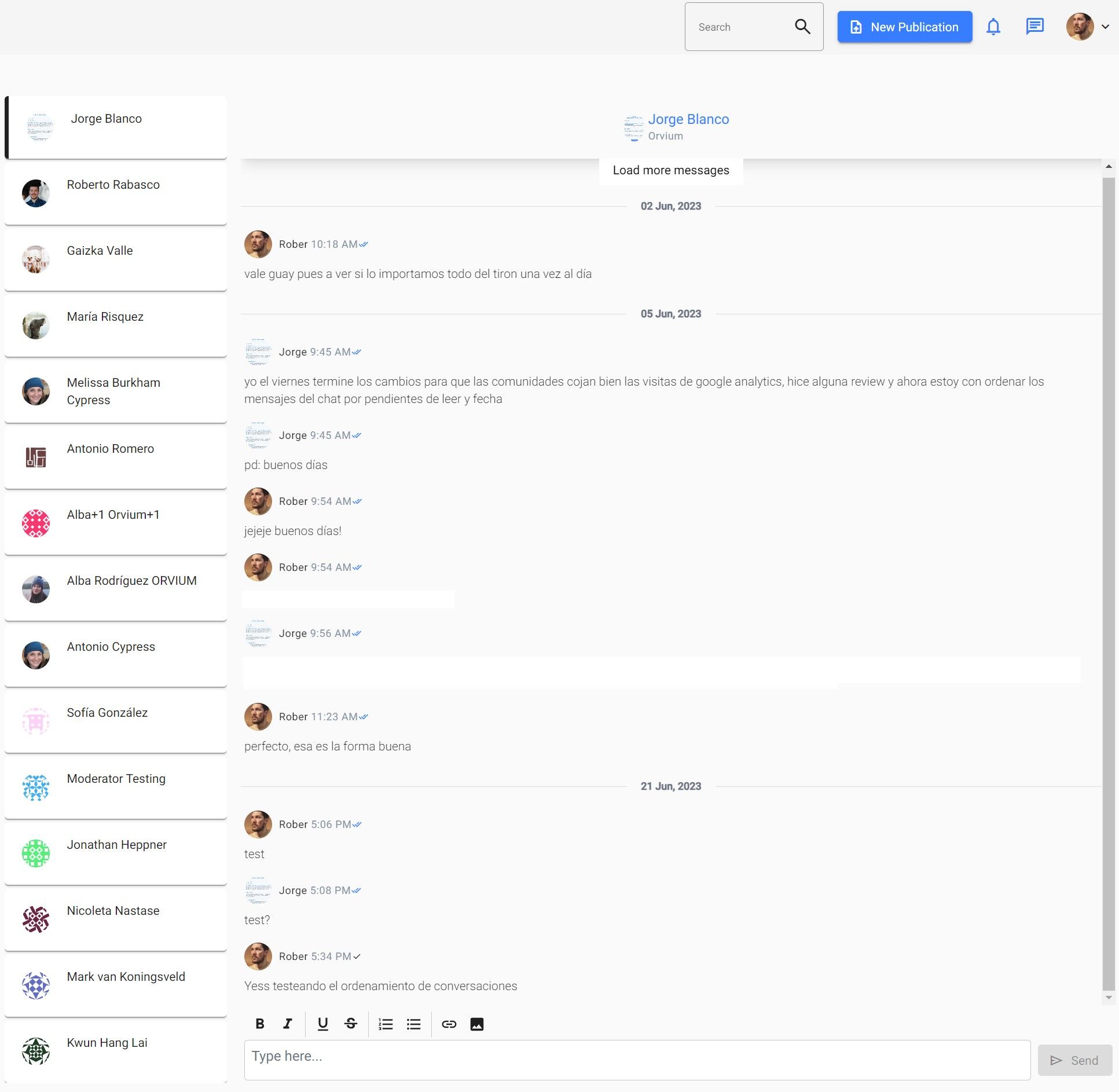Viewport: 1119px width, 1092px height.
Task: Open Jonathan Heppner conversation
Action: 116,853
